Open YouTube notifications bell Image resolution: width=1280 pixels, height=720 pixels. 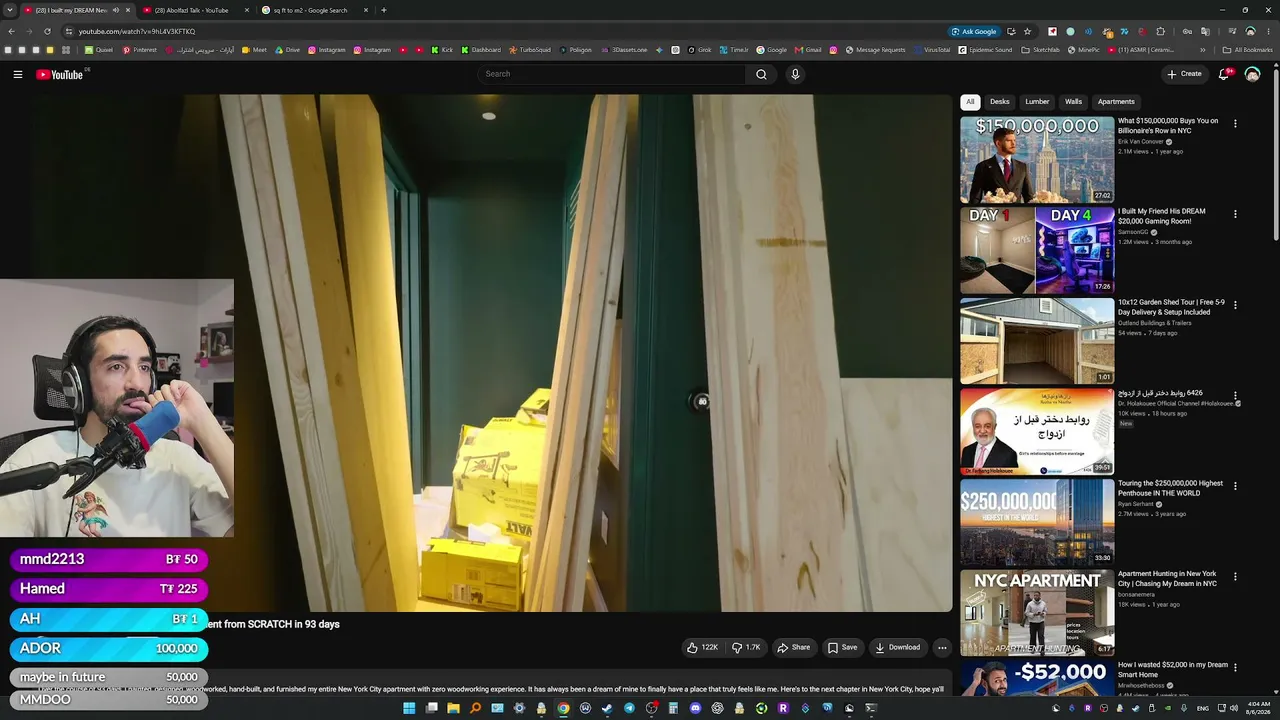(1224, 74)
